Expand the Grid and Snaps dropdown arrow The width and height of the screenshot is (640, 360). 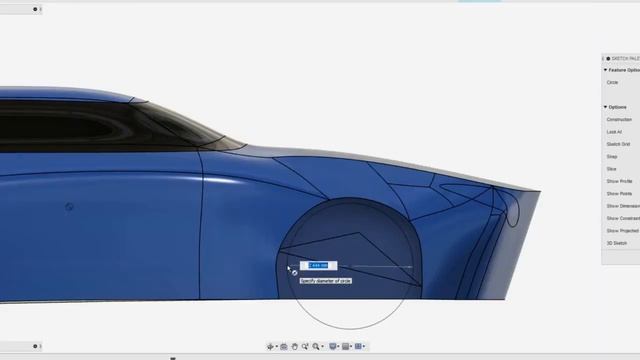[351, 346]
